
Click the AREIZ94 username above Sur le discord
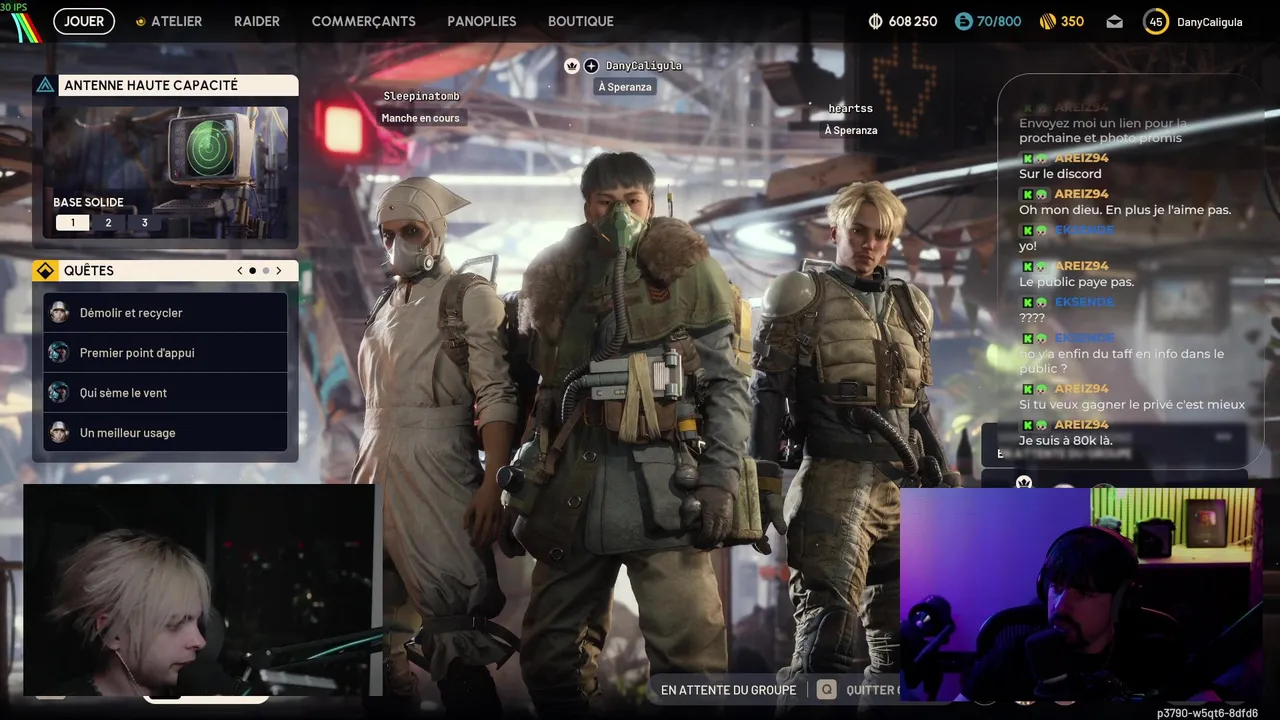tap(1081, 158)
